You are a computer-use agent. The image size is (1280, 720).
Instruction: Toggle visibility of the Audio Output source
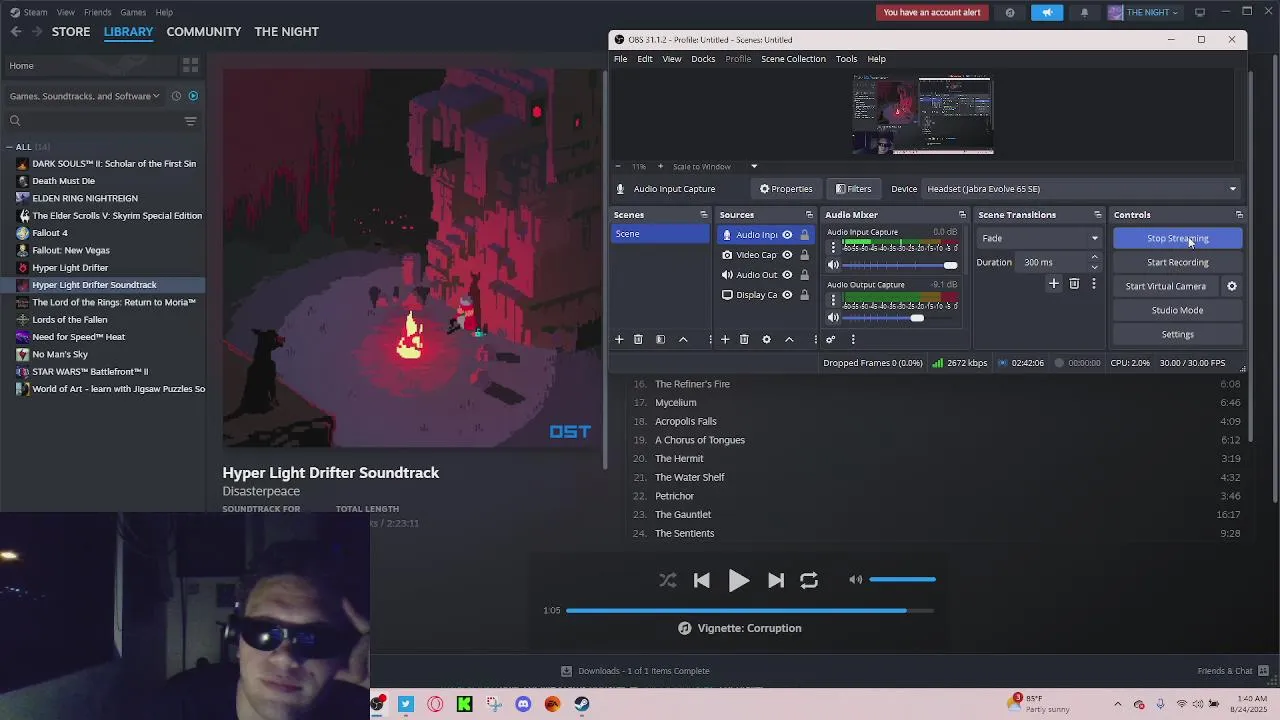[787, 275]
